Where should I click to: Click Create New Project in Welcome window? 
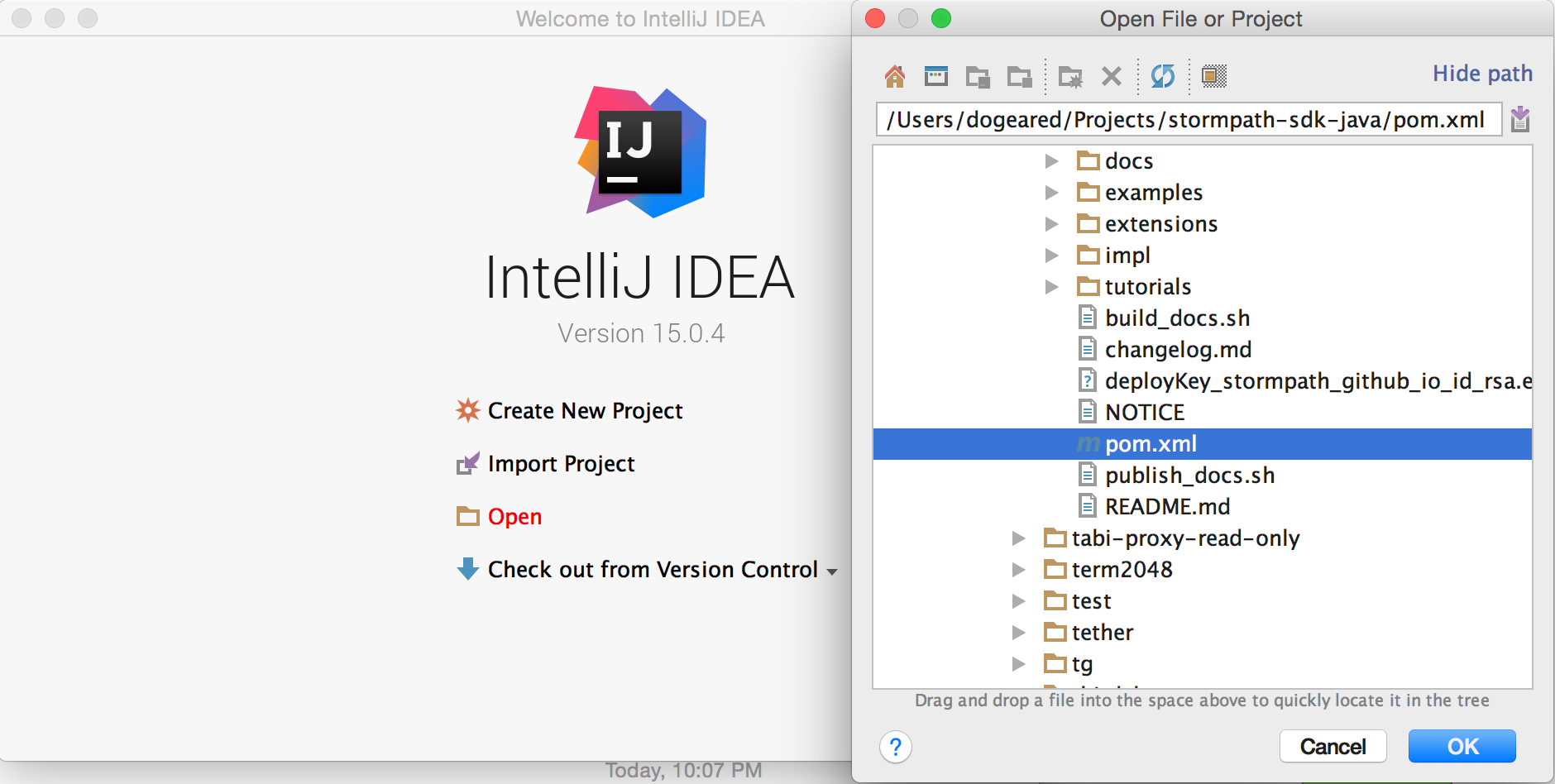point(585,411)
